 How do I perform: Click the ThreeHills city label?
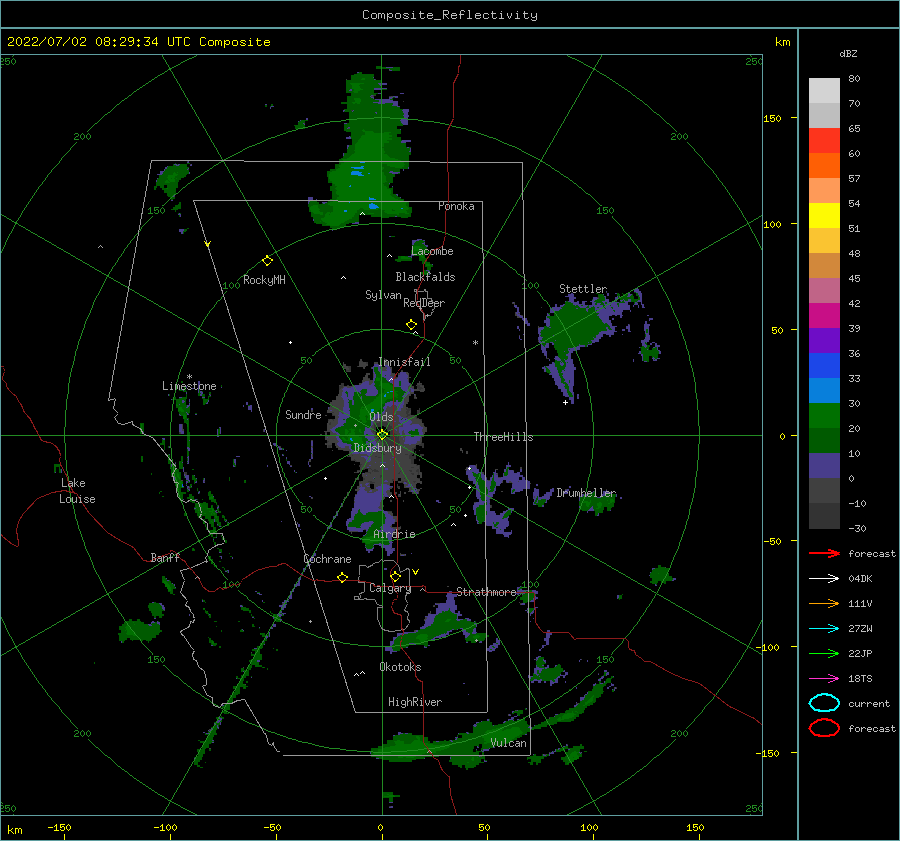[503, 437]
